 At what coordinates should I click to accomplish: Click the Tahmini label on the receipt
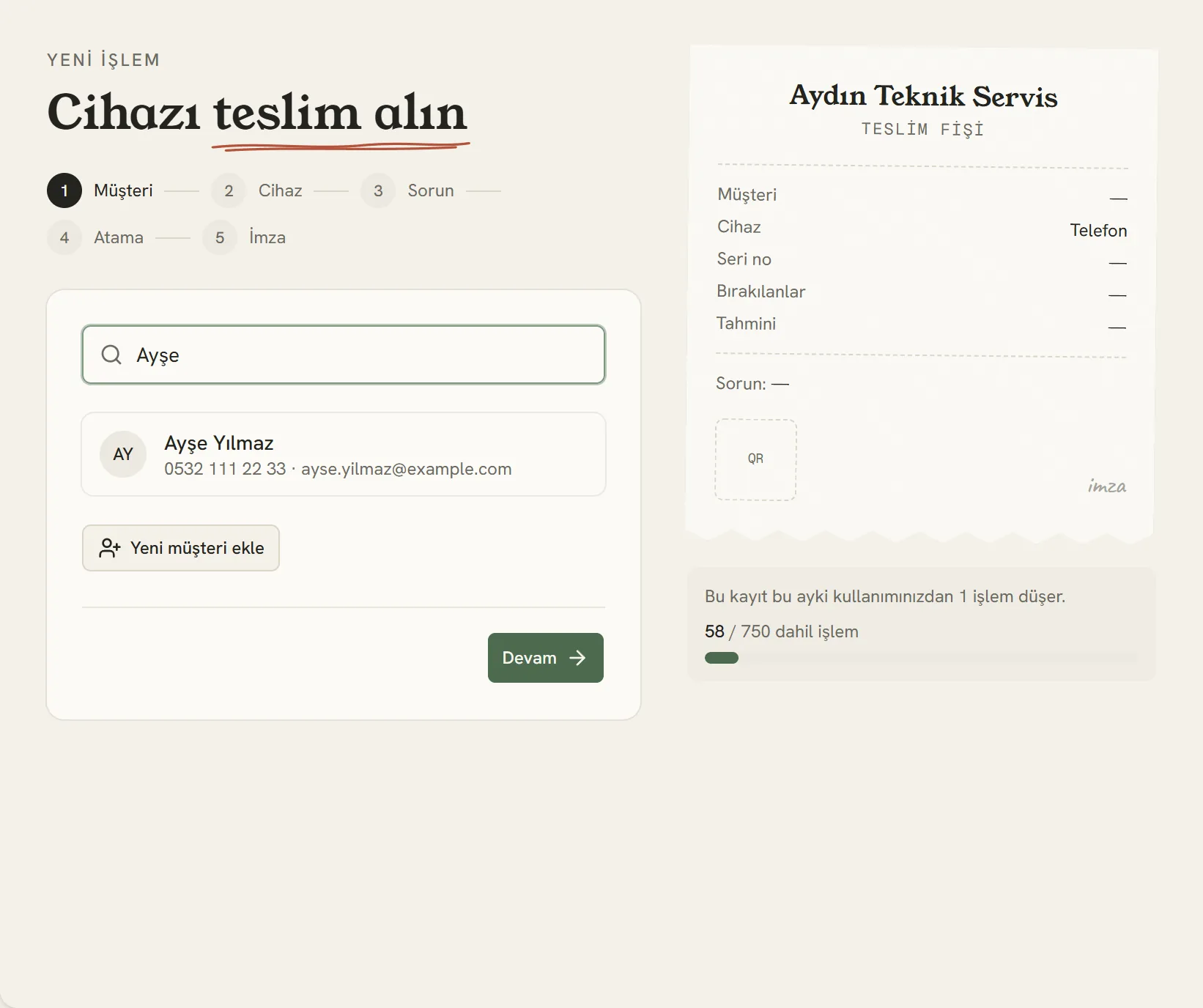click(746, 324)
